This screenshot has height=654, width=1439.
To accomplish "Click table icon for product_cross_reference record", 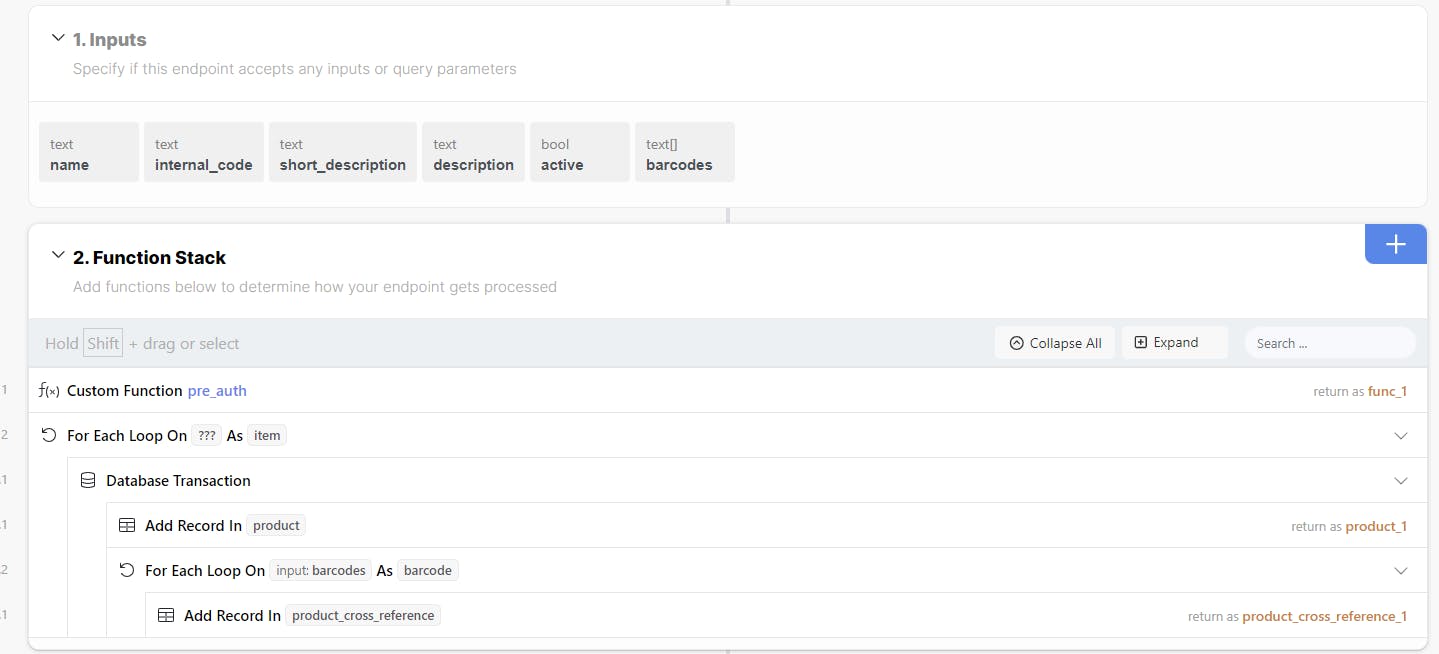I will [166, 616].
